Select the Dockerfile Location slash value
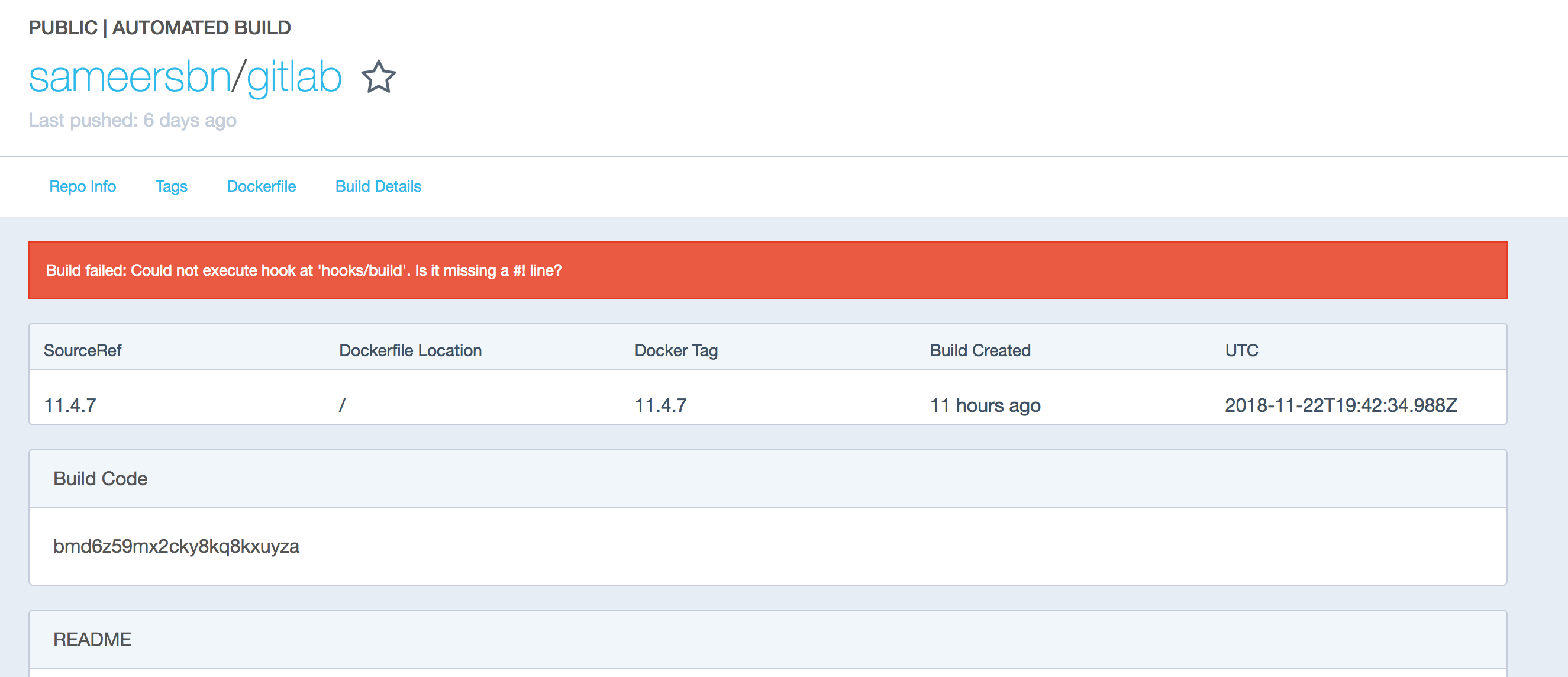Image resolution: width=1568 pixels, height=677 pixels. tap(342, 405)
